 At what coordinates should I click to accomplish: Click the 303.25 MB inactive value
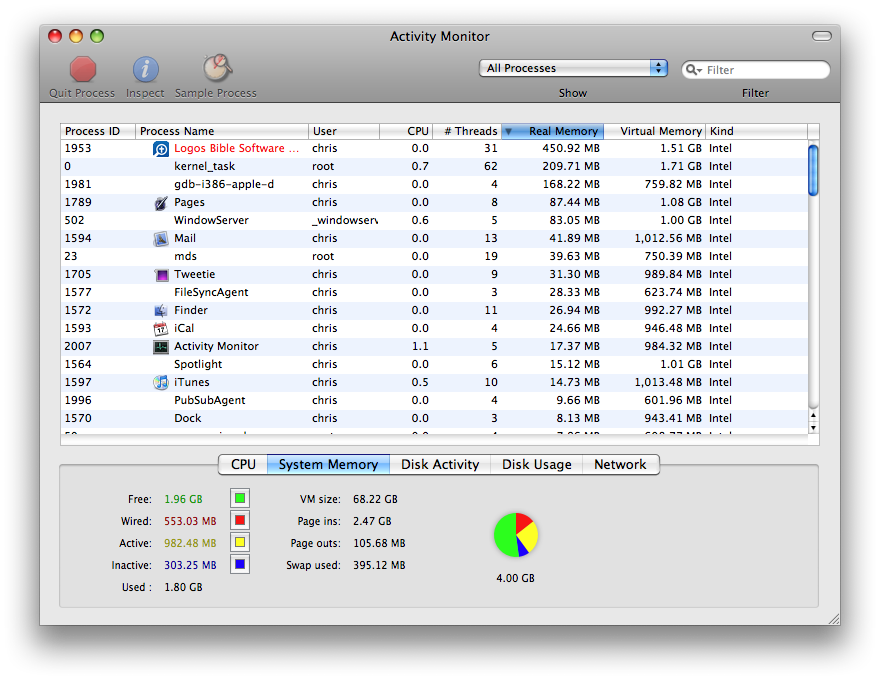190,565
